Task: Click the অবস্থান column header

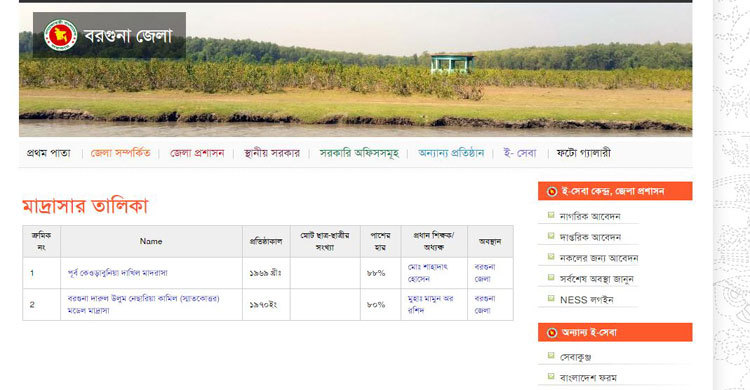Action: [490, 242]
